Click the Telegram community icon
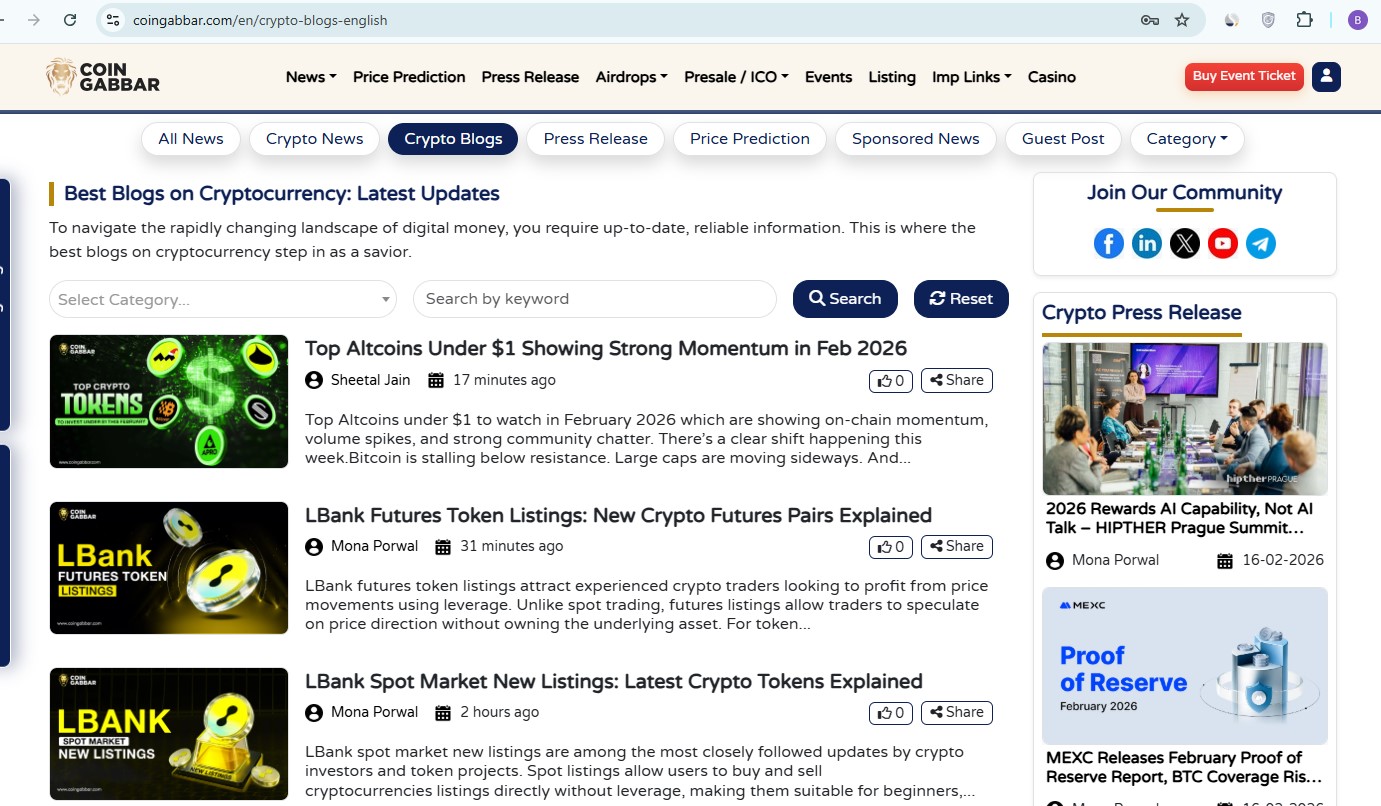Screen dimensions: 1381x806 click(x=1261, y=243)
